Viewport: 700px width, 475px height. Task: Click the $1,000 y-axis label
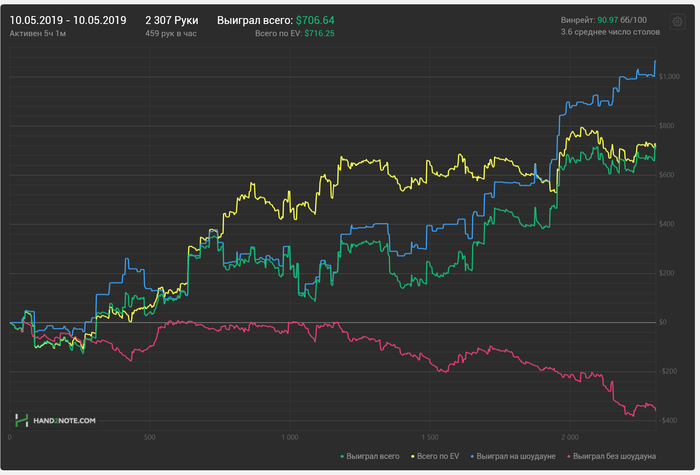[x=669, y=77]
